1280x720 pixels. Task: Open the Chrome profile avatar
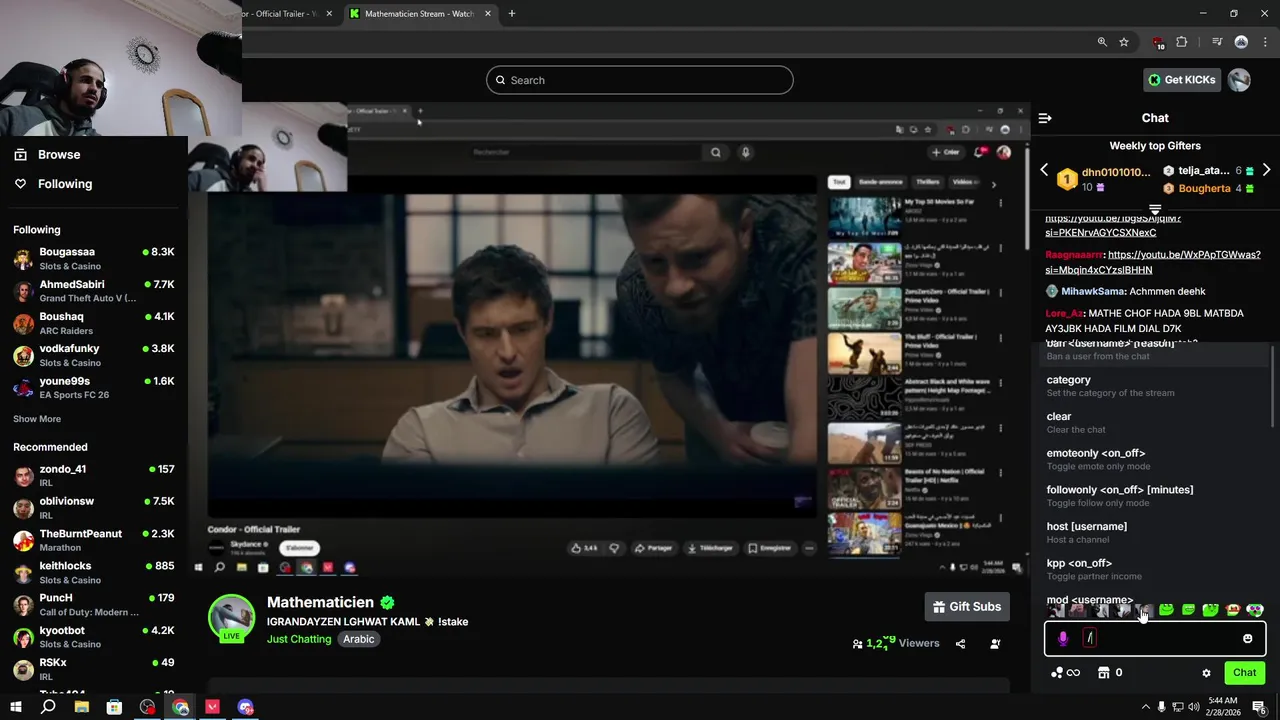[1241, 42]
